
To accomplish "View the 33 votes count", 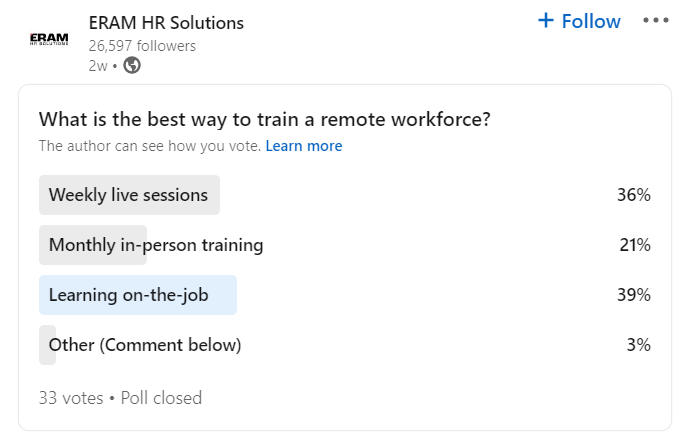I will tap(71, 398).
